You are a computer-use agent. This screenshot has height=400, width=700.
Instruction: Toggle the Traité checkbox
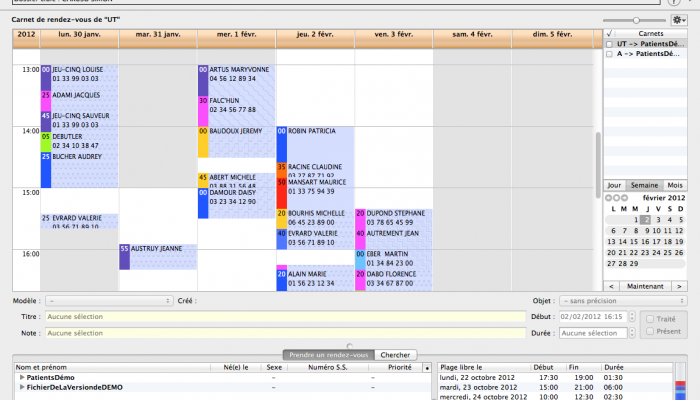click(x=650, y=319)
